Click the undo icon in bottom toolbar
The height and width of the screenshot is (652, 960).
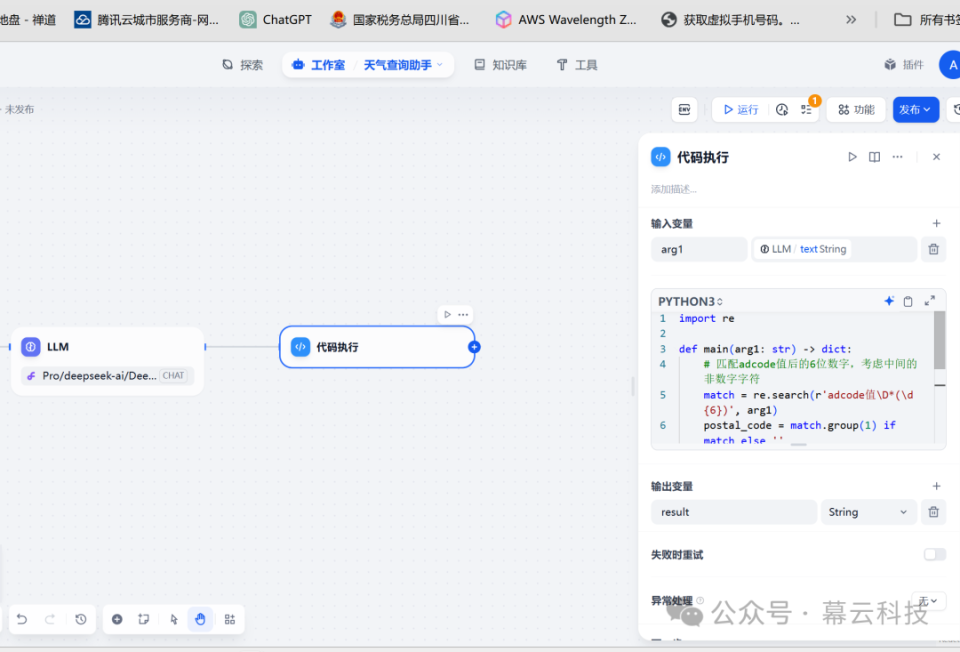[x=21, y=619]
